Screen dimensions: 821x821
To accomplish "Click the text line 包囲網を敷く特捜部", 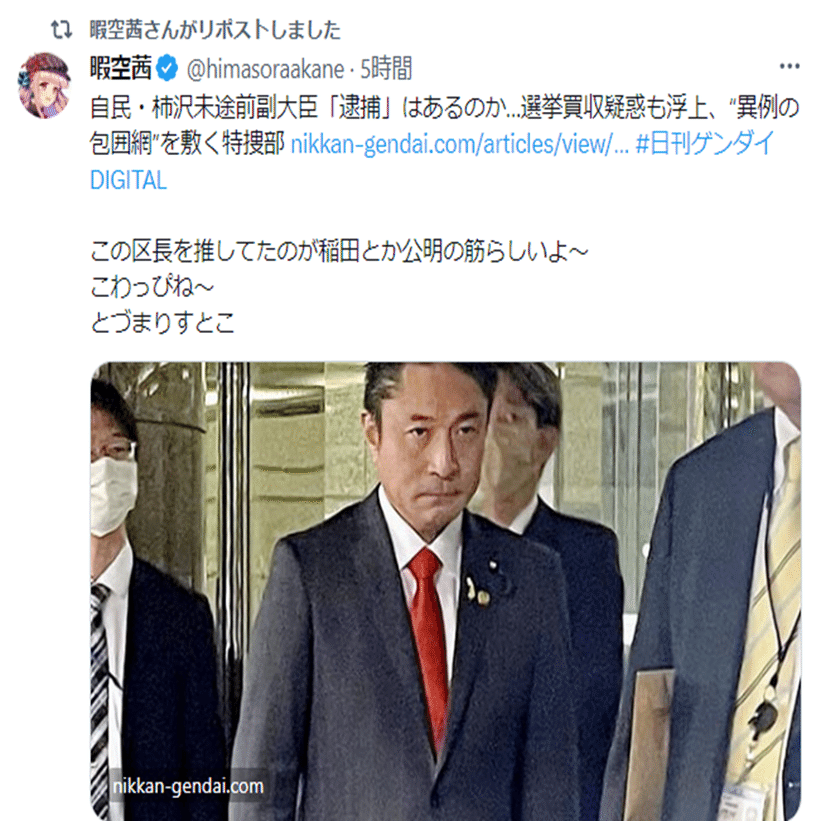I will coord(187,143).
